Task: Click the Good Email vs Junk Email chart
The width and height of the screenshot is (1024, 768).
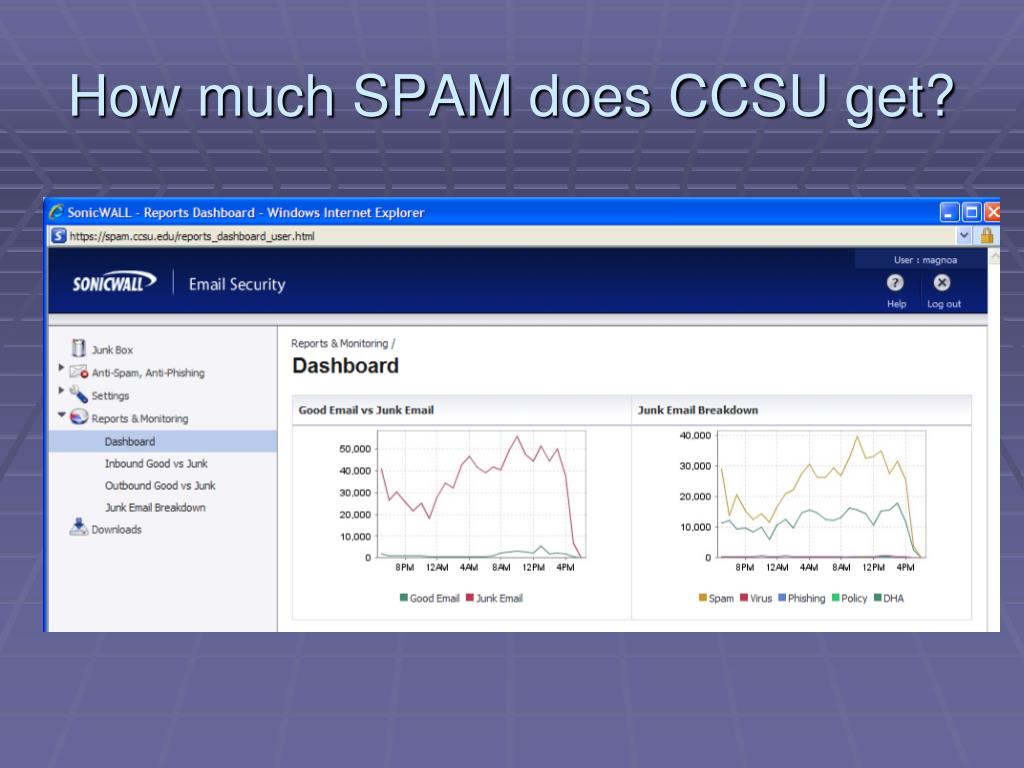Action: (x=481, y=494)
